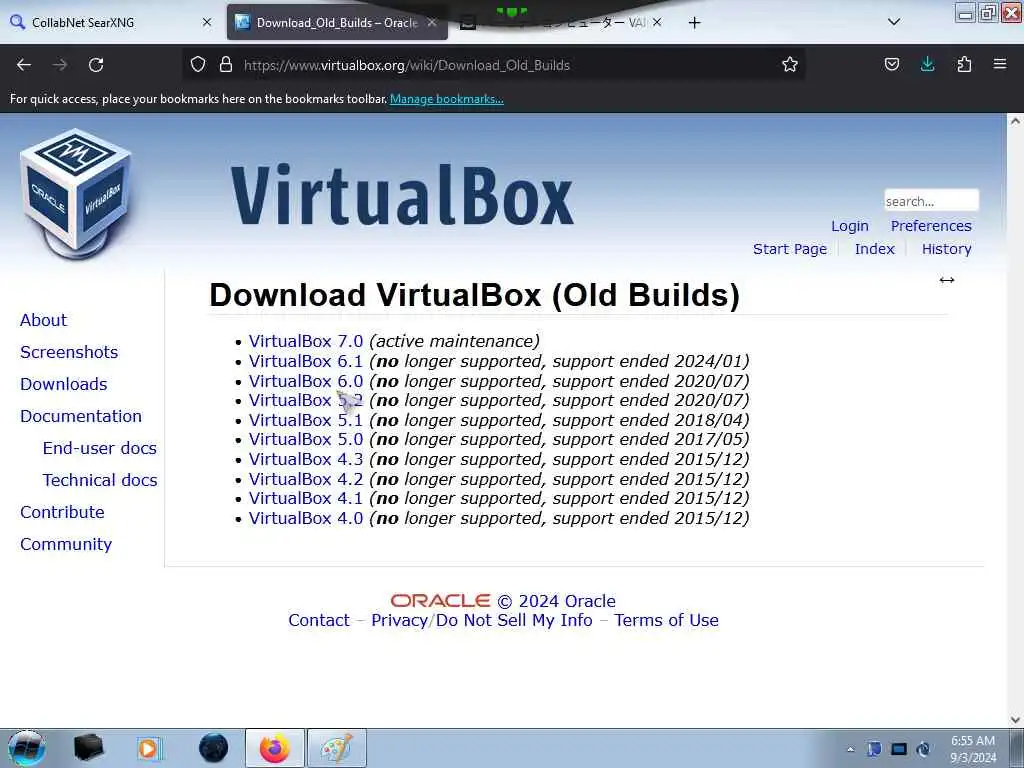This screenshot has width=1024, height=768.
Task: Launch the media player taskbar icon
Action: click(x=149, y=748)
